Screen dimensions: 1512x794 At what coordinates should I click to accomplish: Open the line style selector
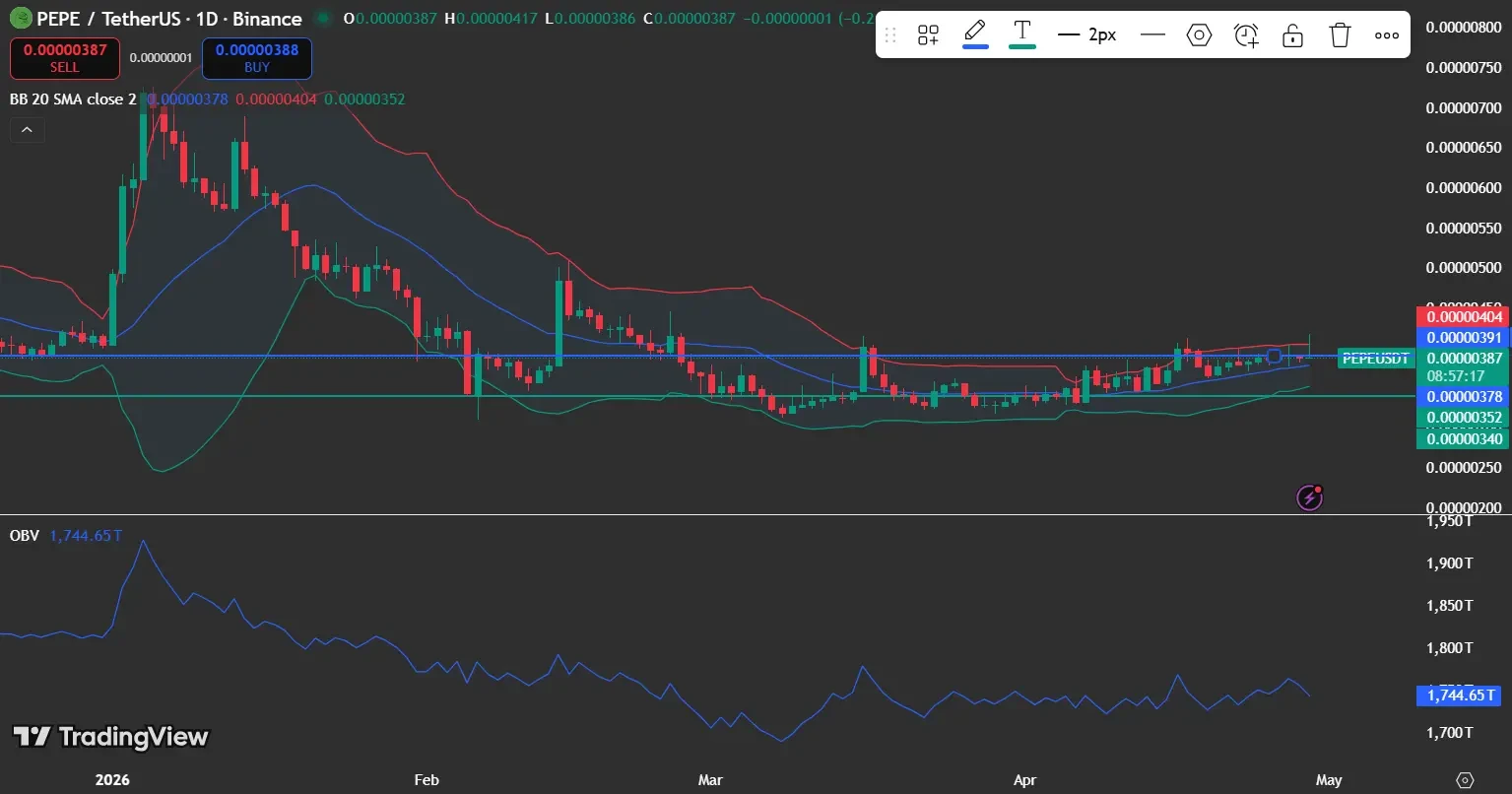[1152, 35]
